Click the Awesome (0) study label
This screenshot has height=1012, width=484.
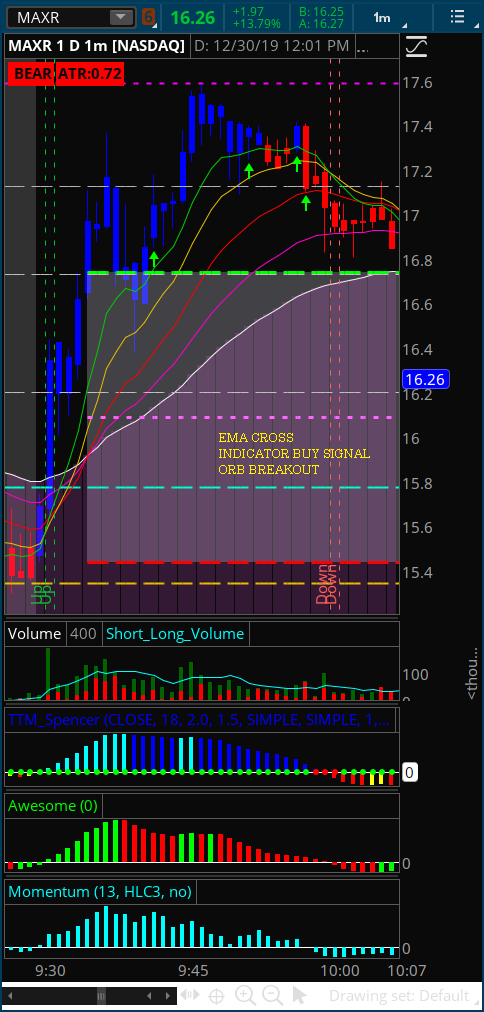52,805
